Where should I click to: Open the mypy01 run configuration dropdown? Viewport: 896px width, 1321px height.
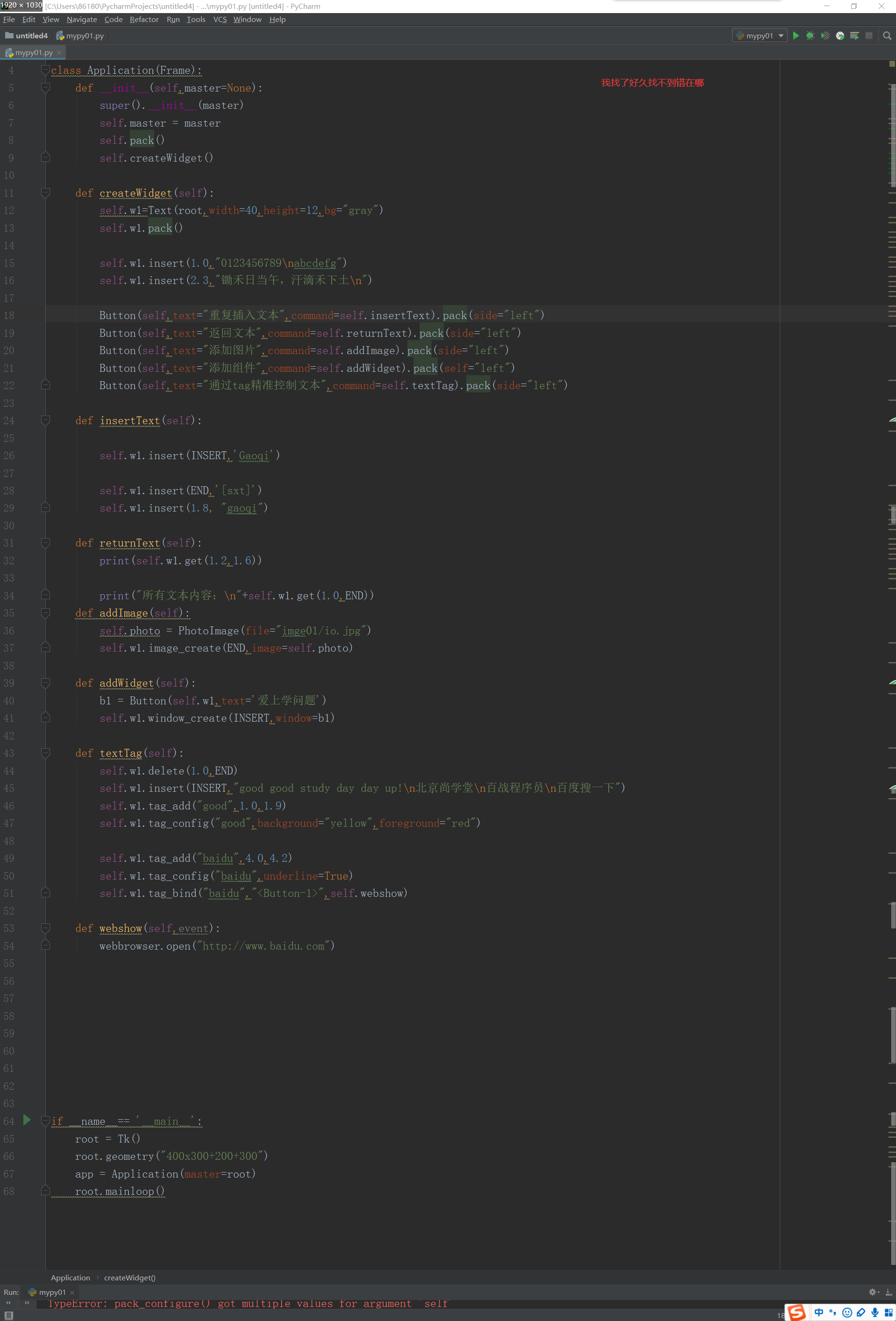point(760,35)
